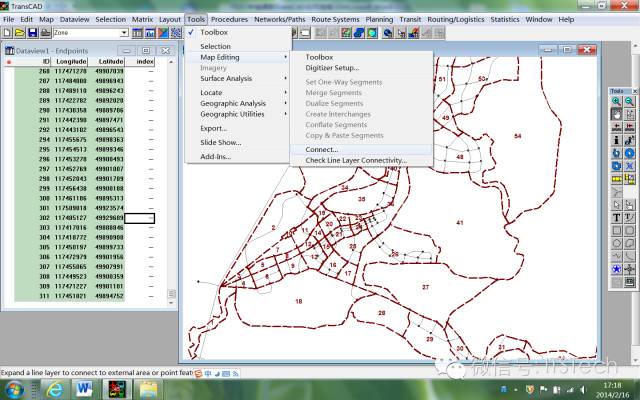Open the Procedures menu

point(229,19)
